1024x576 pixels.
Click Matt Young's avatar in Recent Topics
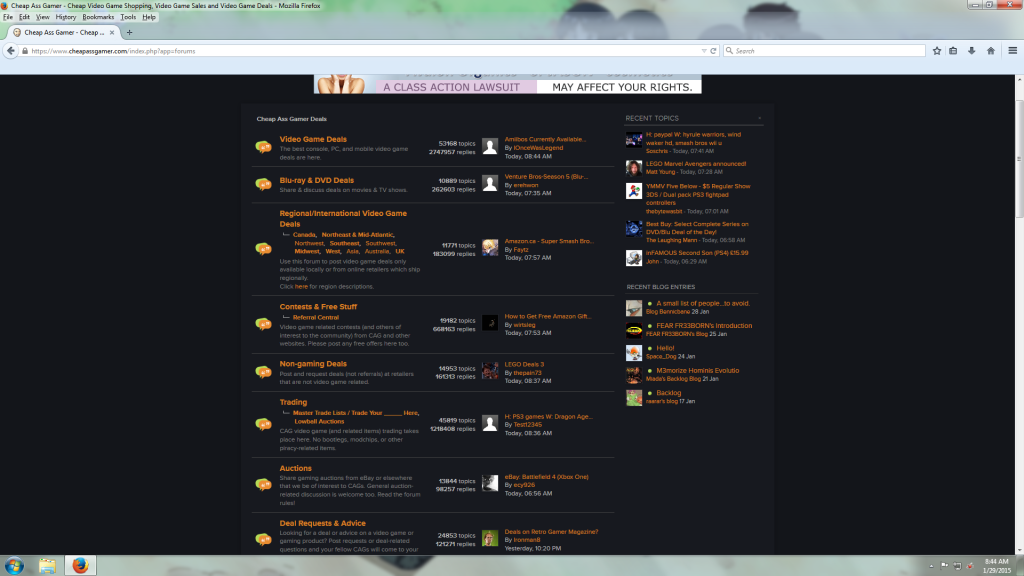coord(633,168)
